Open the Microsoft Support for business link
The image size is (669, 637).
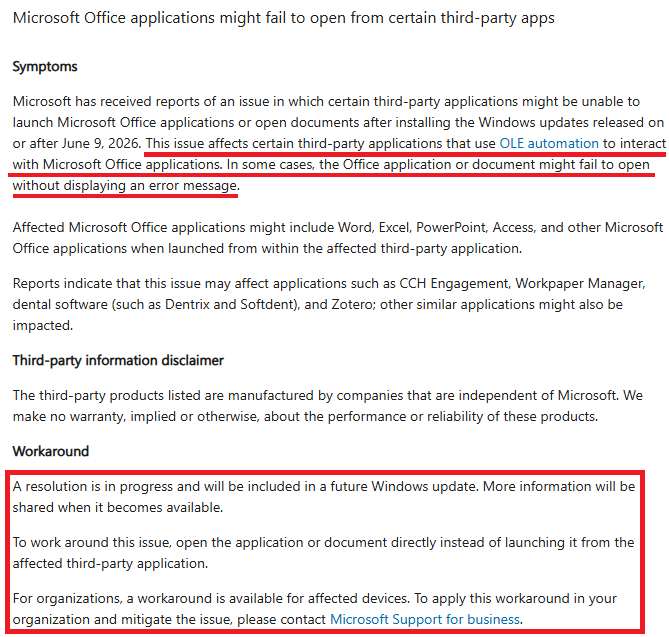pyautogui.click(x=425, y=619)
